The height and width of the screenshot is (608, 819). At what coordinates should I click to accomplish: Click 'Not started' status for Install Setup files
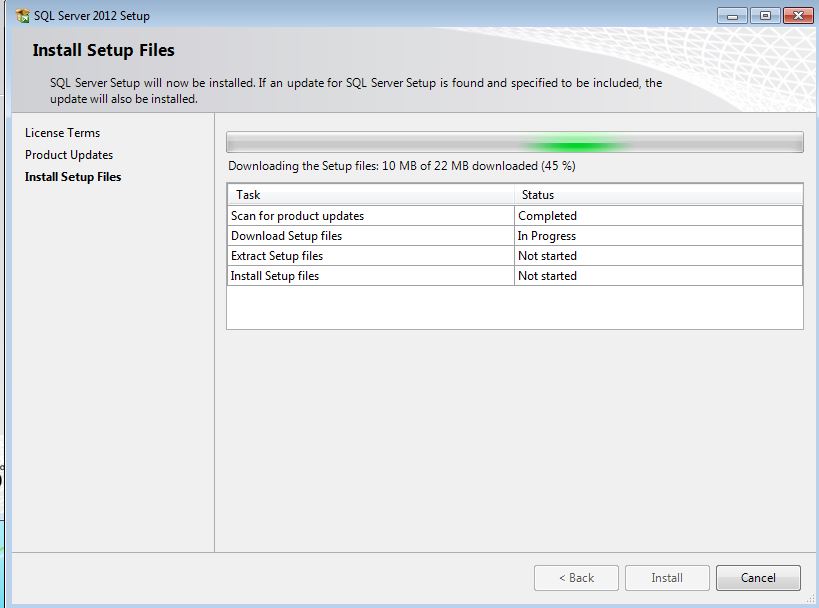(659, 275)
